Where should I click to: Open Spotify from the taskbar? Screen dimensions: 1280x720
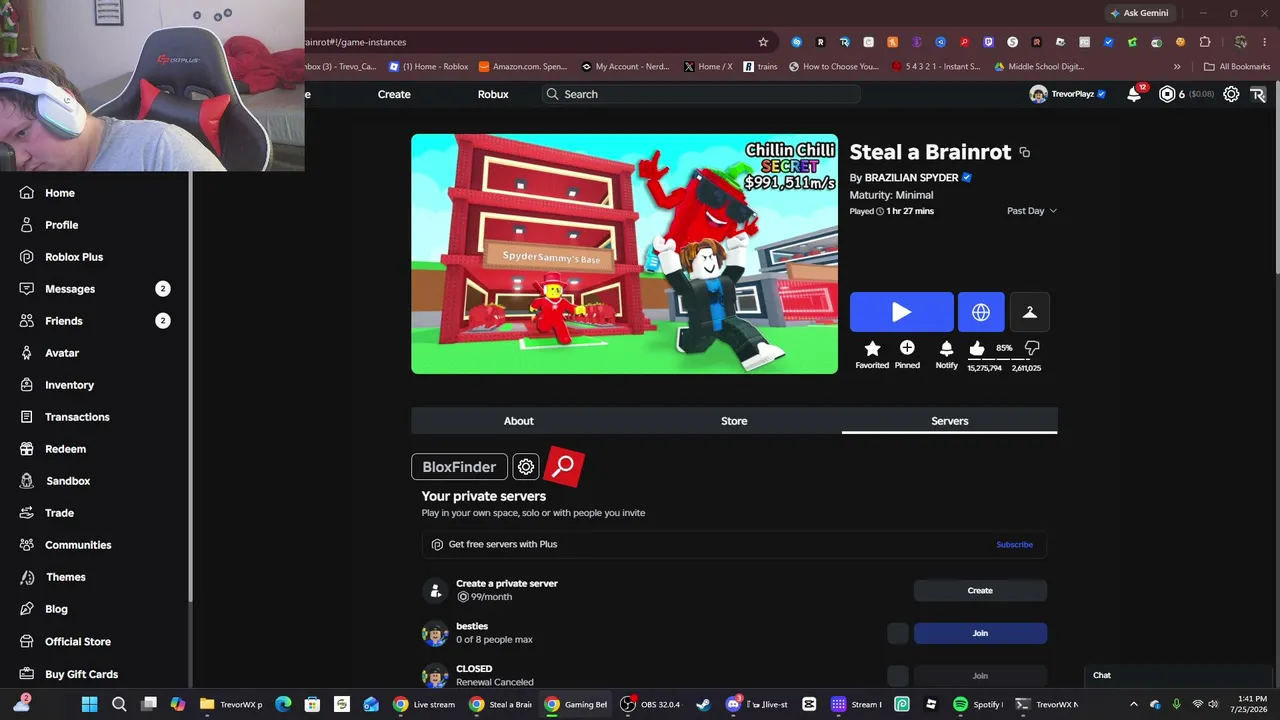click(x=978, y=704)
